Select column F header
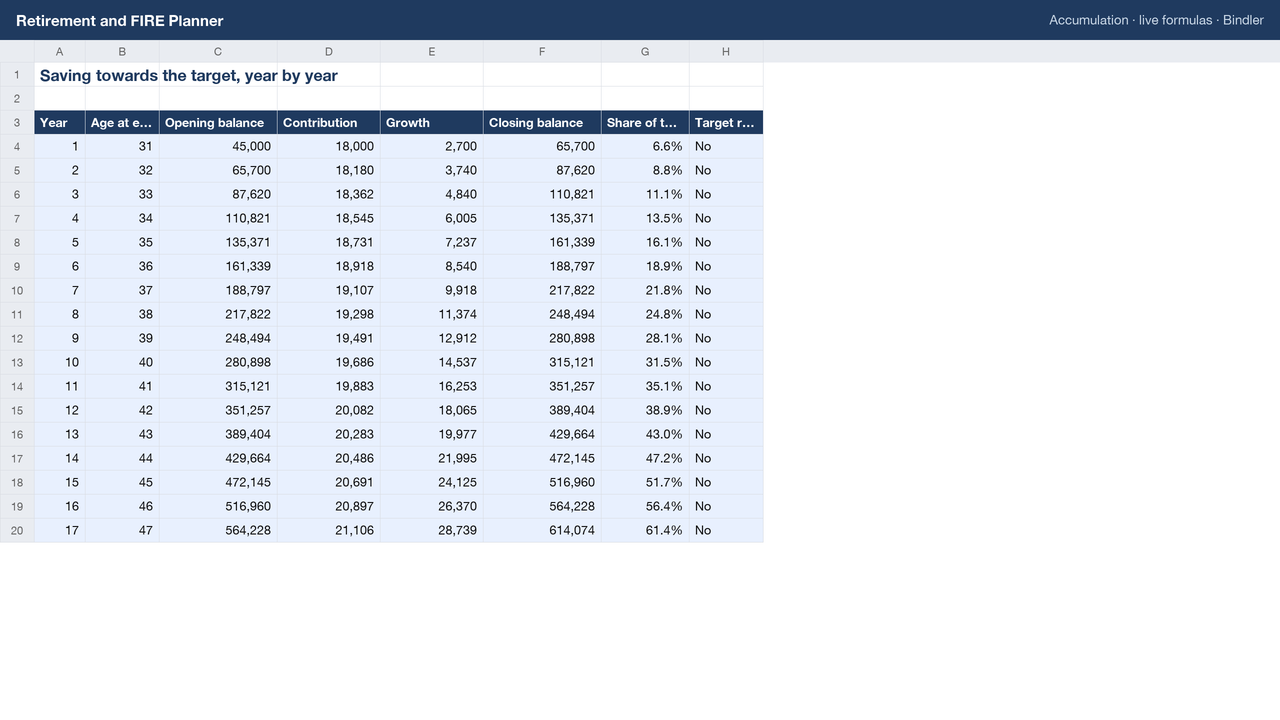1280x720 pixels. (x=542, y=51)
